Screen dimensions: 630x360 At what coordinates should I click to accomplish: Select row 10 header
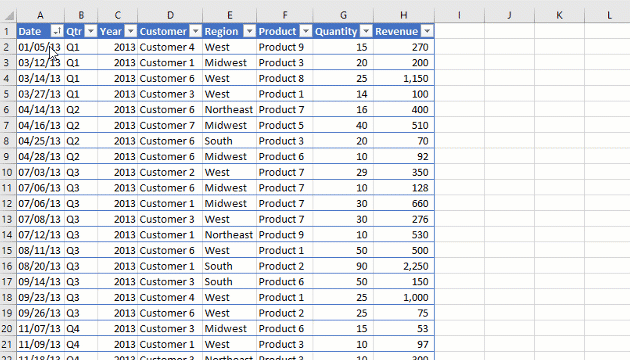(x=7, y=172)
